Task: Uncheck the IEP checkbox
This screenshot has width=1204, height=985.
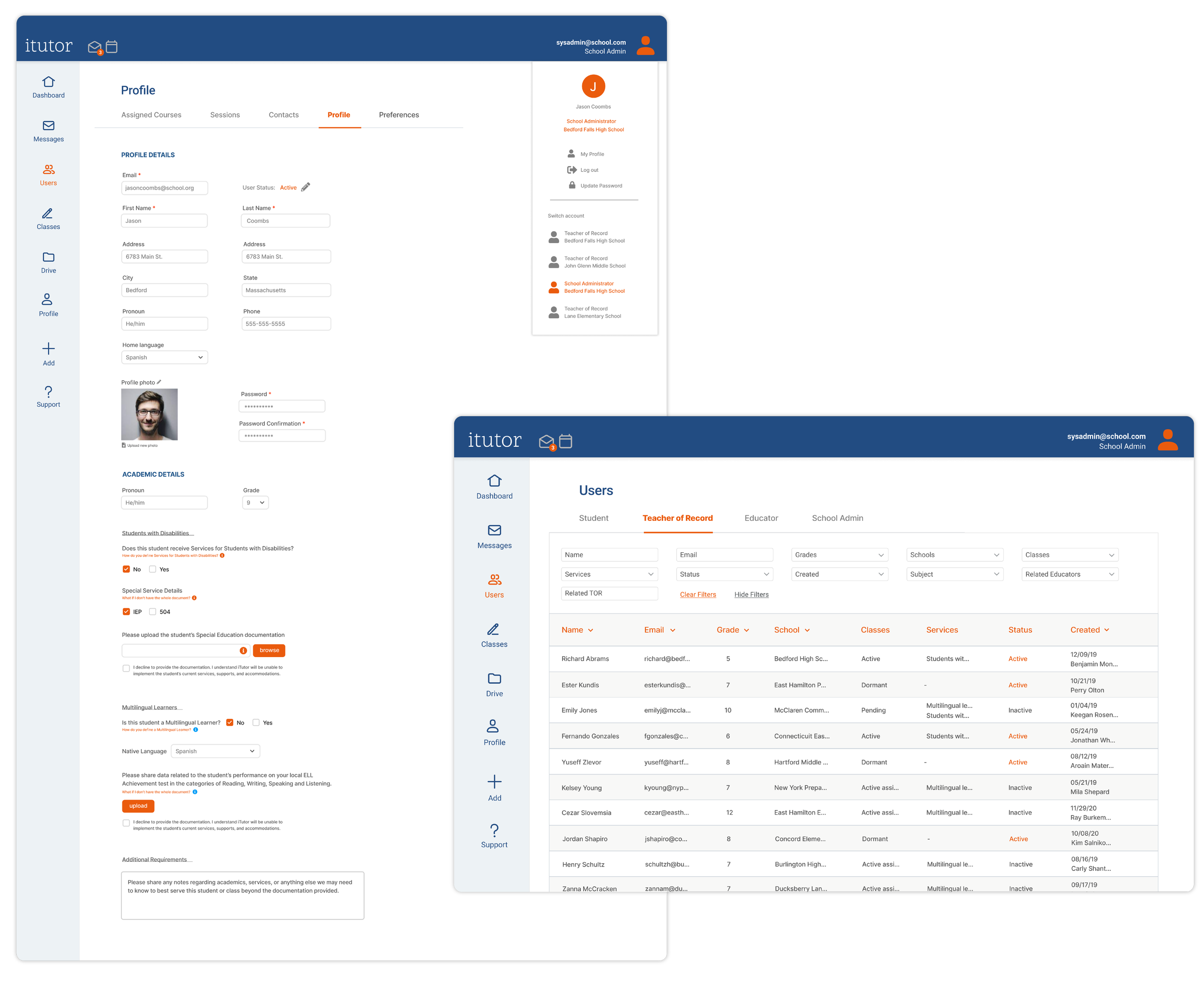Action: [126, 611]
